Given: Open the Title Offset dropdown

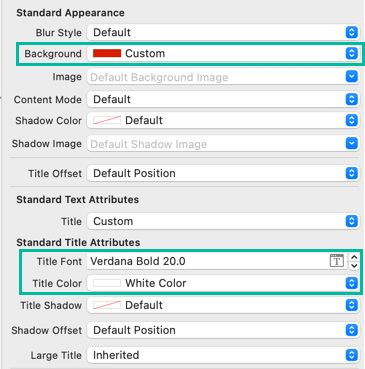Looking at the screenshot, I should 223,173.
